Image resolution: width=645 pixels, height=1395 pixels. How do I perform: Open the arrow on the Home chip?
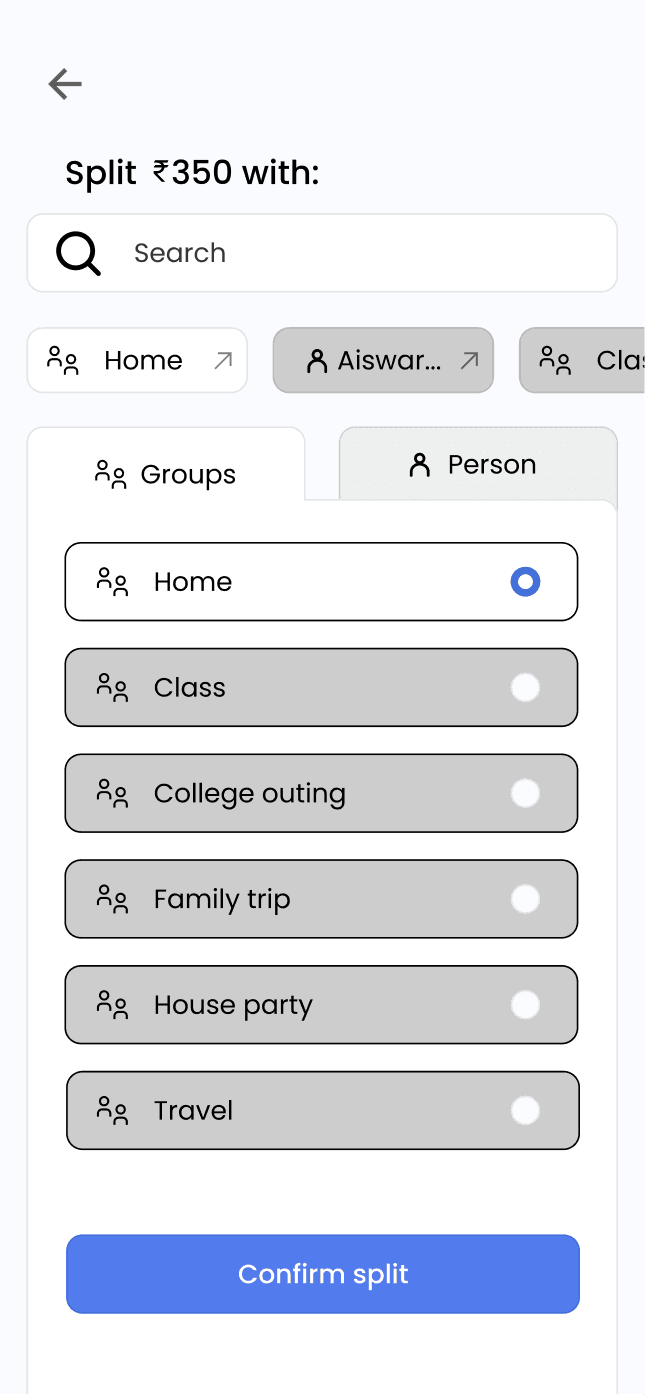click(223, 360)
